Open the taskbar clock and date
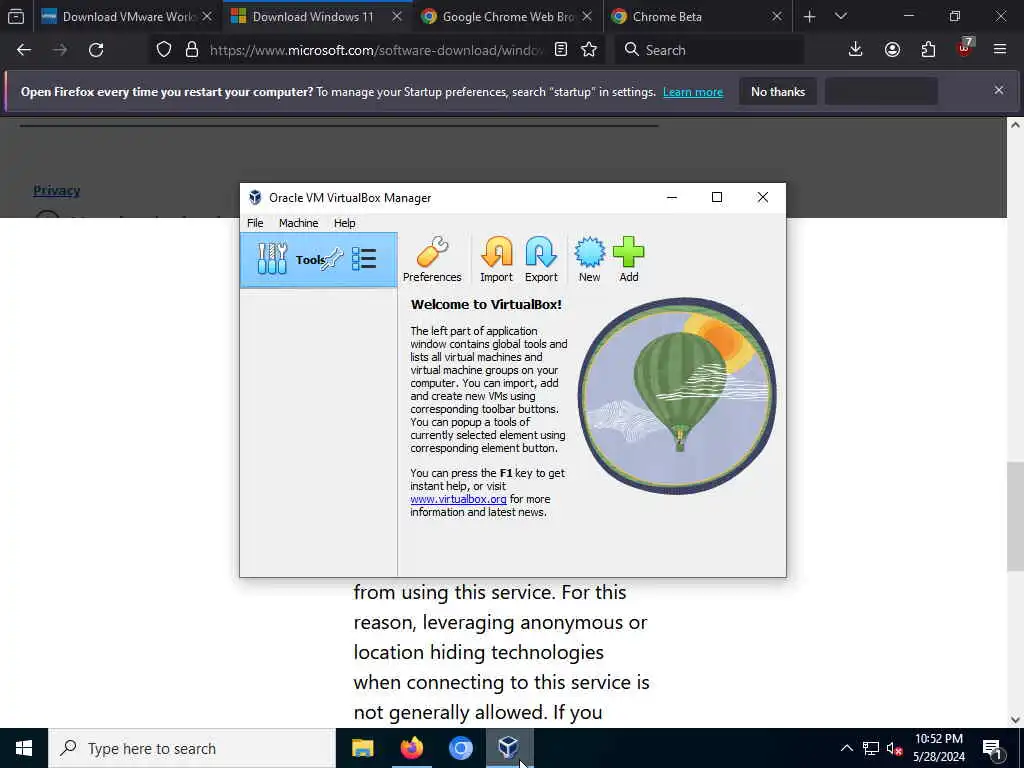Image resolution: width=1024 pixels, height=768 pixels. tap(939, 748)
